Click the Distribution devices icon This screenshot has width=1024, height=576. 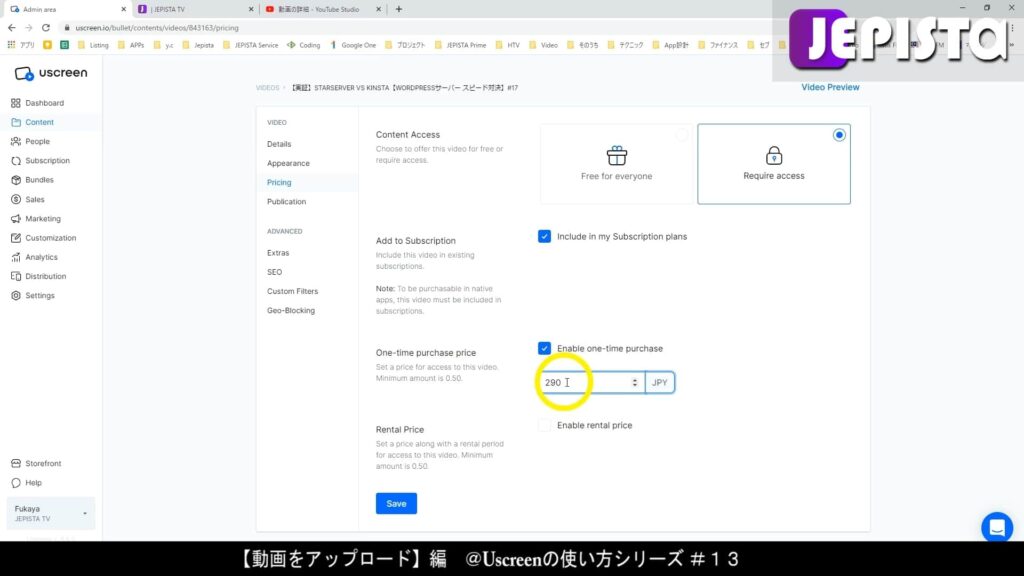[x=16, y=276]
